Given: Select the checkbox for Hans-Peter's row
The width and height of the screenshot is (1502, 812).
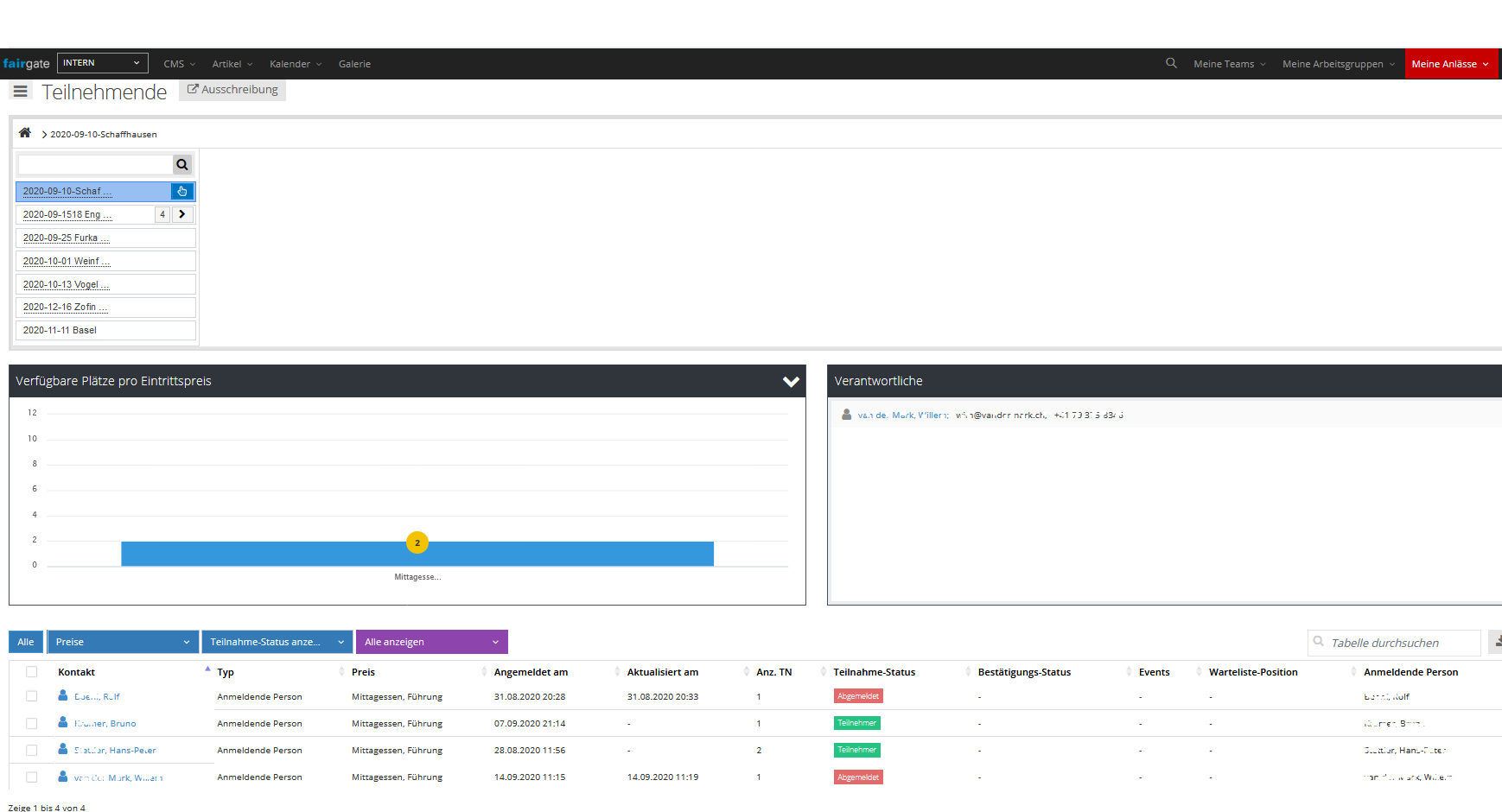Looking at the screenshot, I should pyautogui.click(x=32, y=750).
